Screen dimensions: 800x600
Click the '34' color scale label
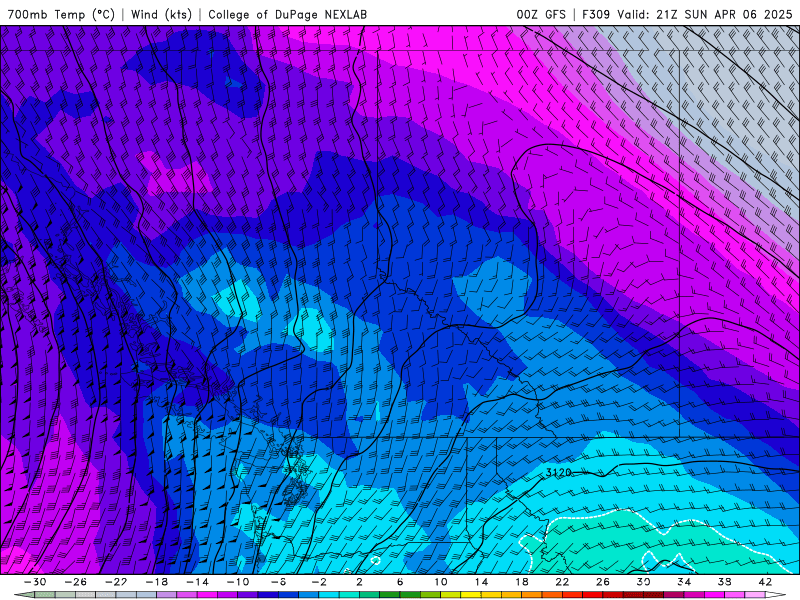684,582
